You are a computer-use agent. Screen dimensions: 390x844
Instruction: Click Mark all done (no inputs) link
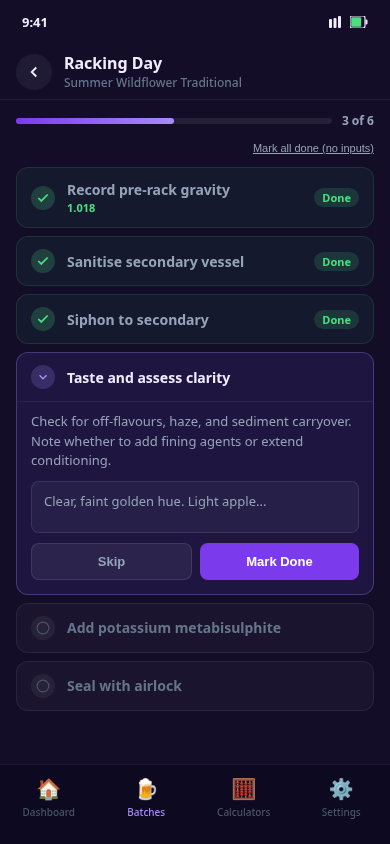(x=313, y=148)
